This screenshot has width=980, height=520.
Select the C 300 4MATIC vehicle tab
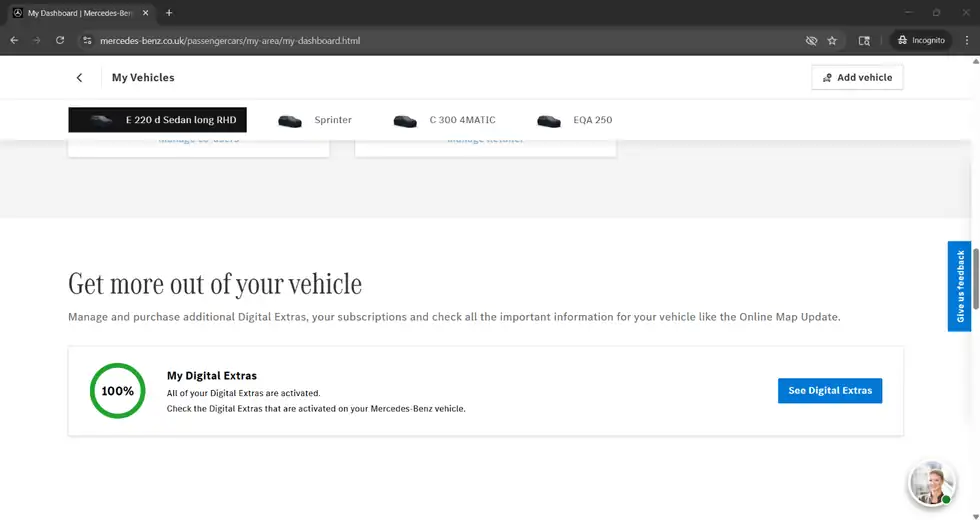tap(444, 120)
